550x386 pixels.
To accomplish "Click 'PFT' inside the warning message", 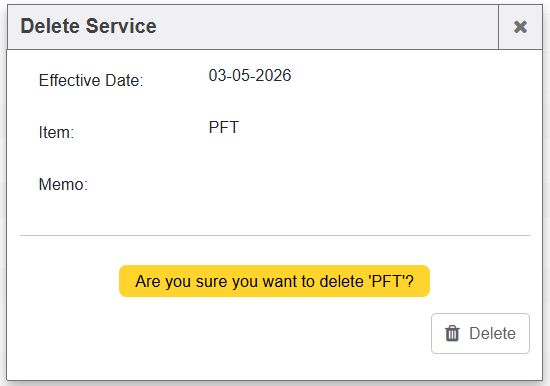I will (386, 281).
